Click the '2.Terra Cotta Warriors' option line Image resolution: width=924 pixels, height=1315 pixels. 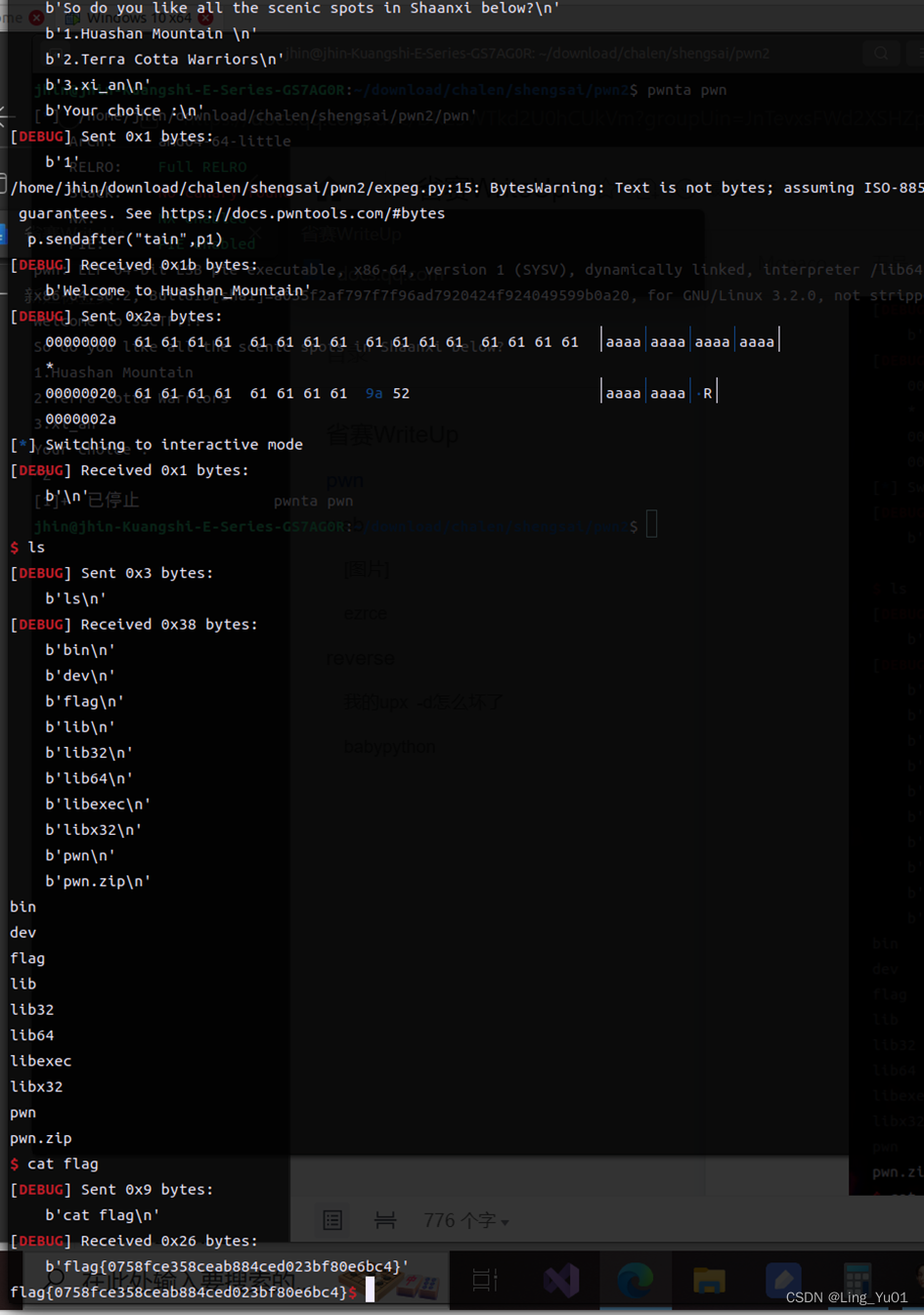164,60
